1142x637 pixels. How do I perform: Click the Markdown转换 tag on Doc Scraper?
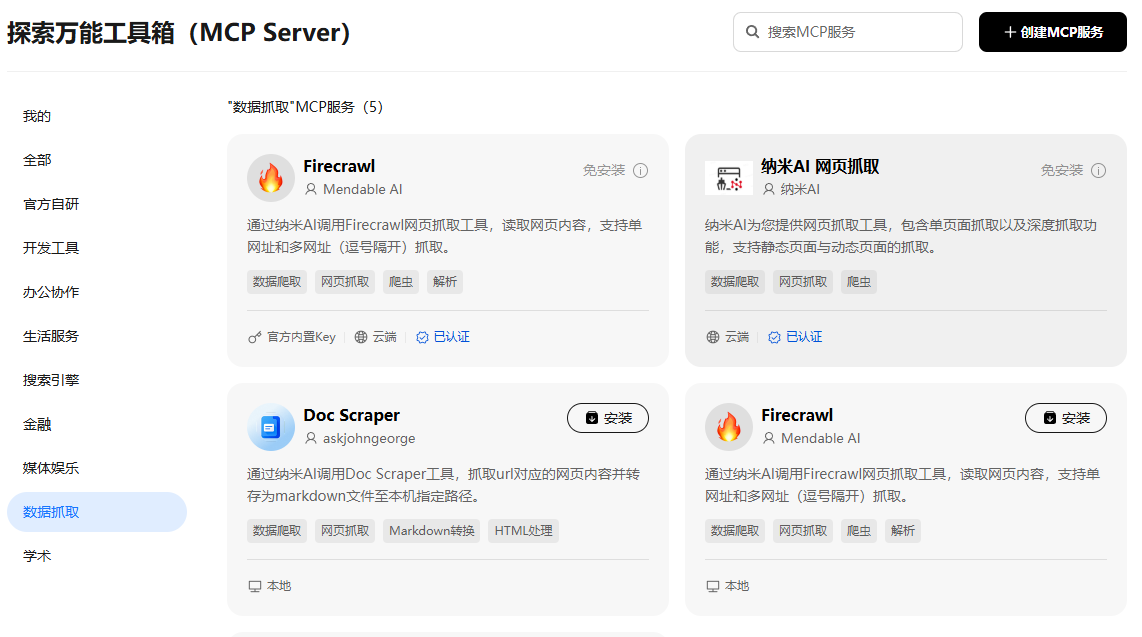(432, 531)
